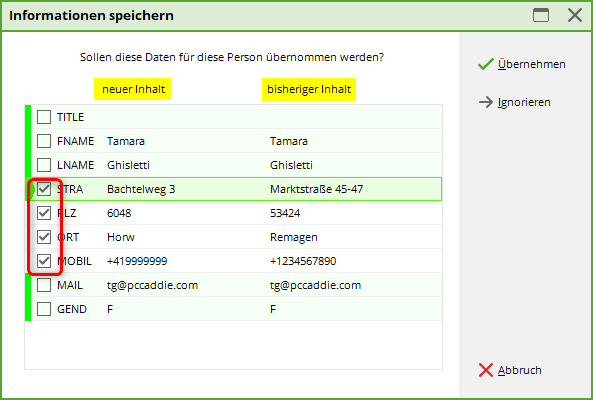
Task: Click the yellow neuer Inhalt column header
Action: pyautogui.click(x=132, y=89)
